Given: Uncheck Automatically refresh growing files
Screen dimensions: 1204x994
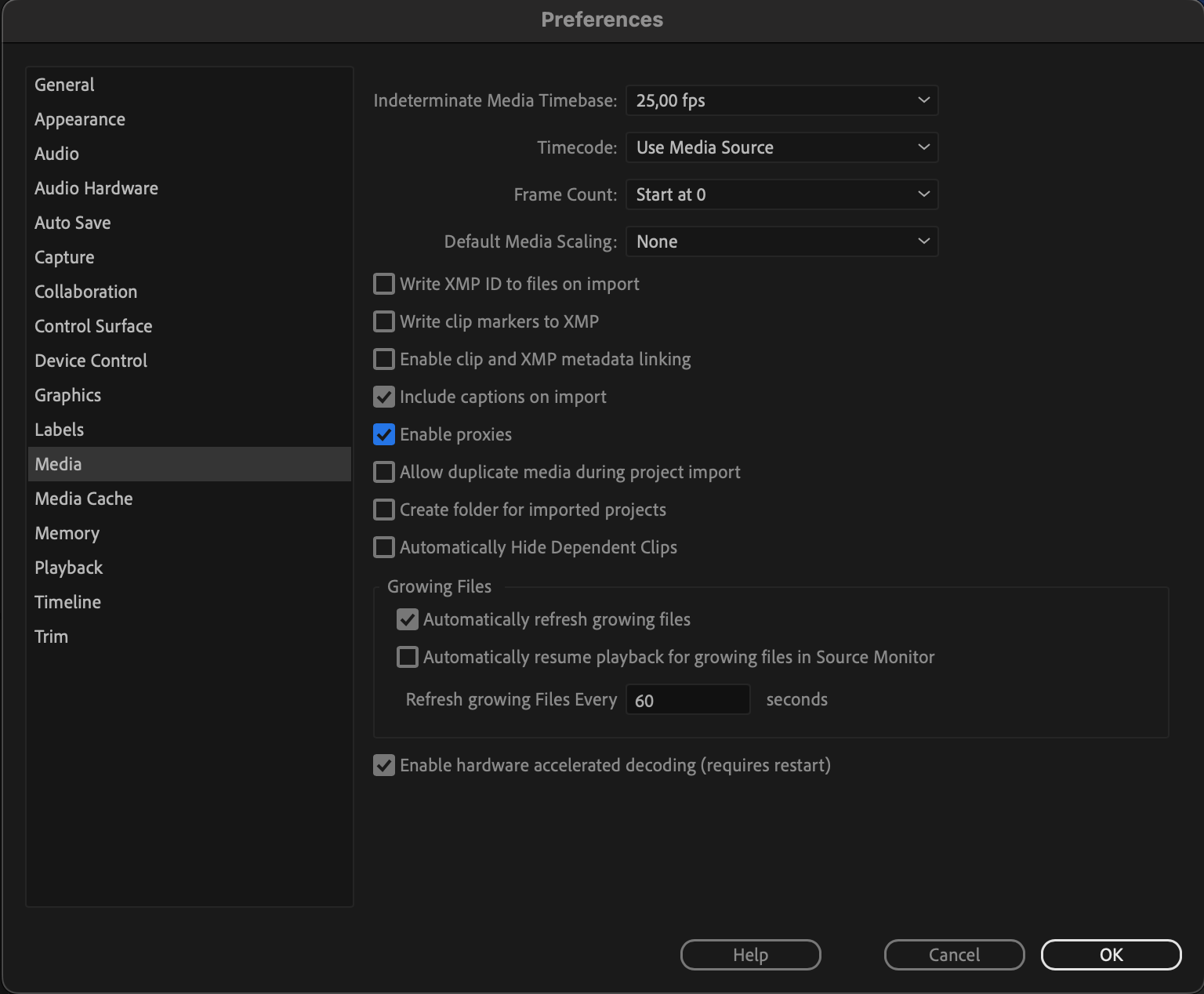Looking at the screenshot, I should tap(408, 619).
